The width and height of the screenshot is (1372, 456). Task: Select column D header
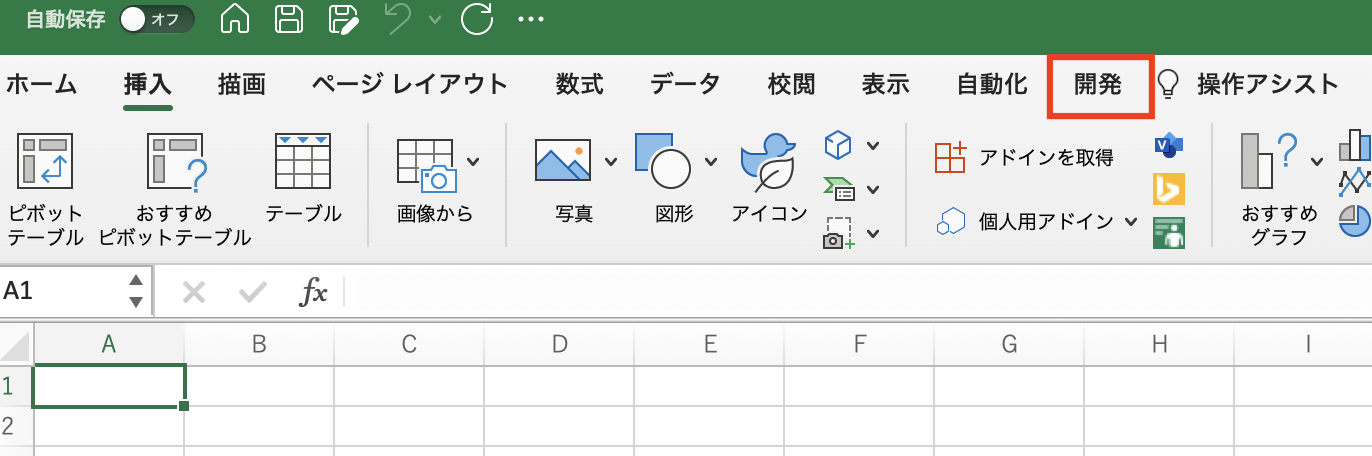point(559,345)
